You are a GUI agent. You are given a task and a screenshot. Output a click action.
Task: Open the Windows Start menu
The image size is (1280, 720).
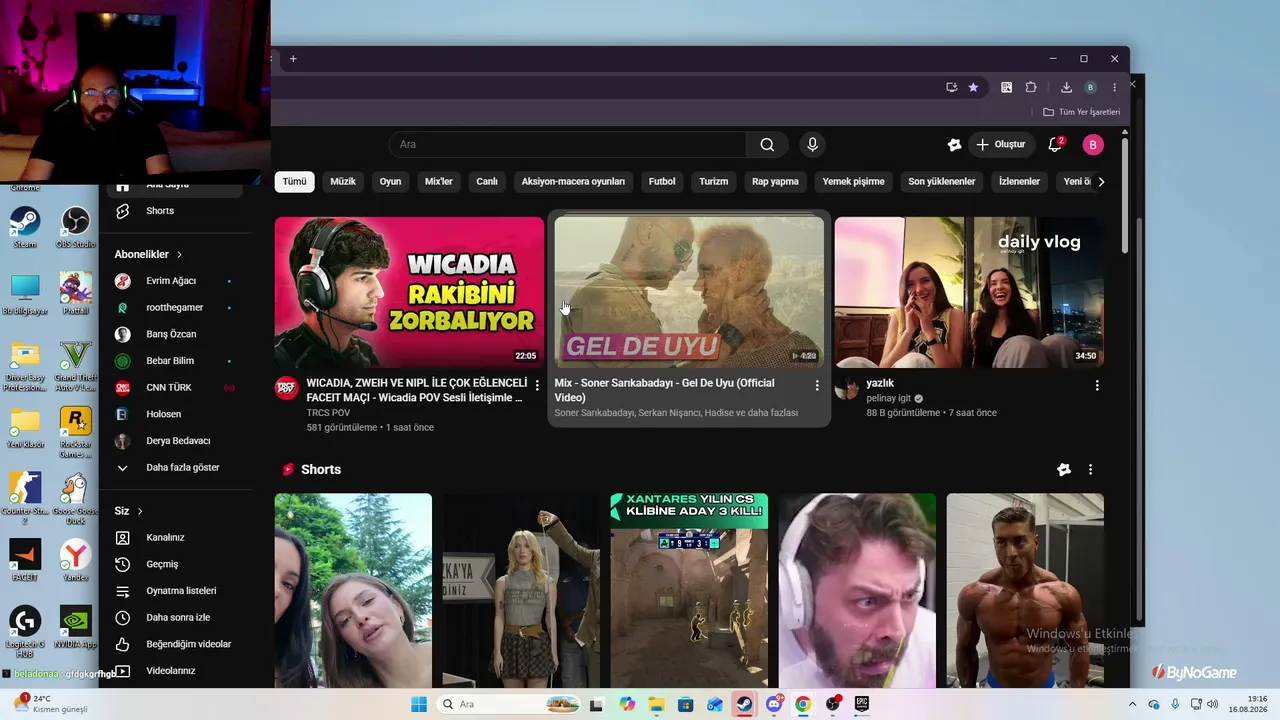click(419, 704)
